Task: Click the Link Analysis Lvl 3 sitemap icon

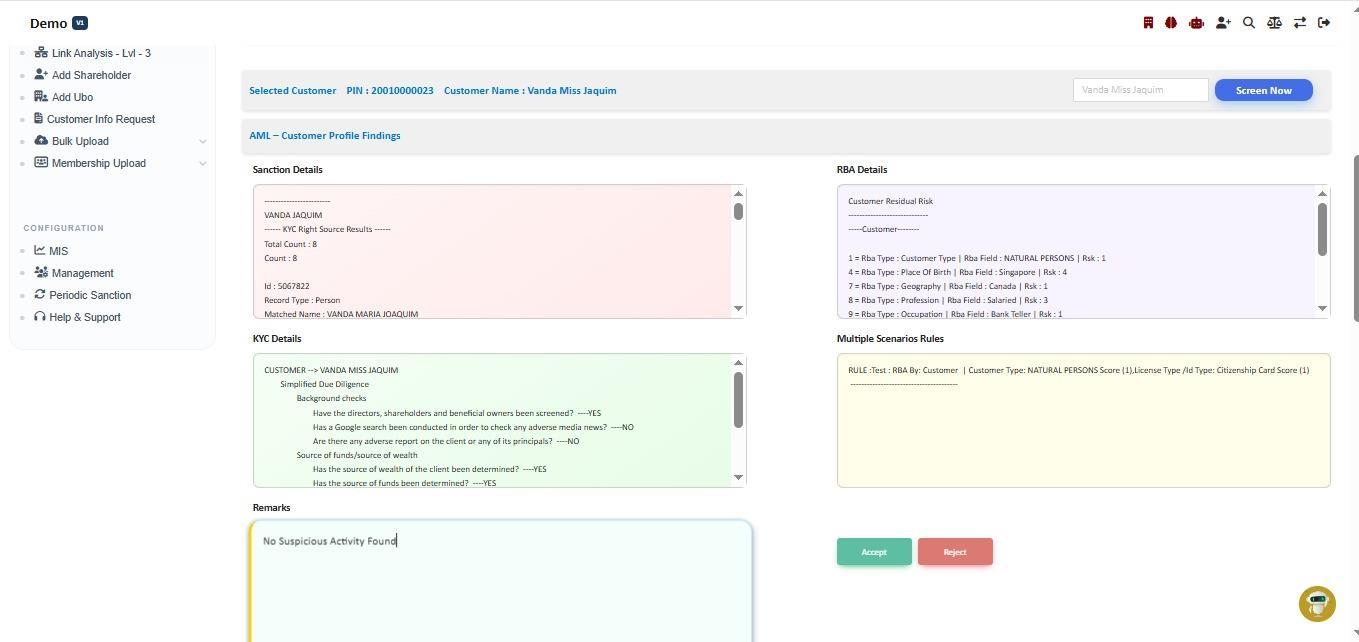Action: (x=41, y=52)
